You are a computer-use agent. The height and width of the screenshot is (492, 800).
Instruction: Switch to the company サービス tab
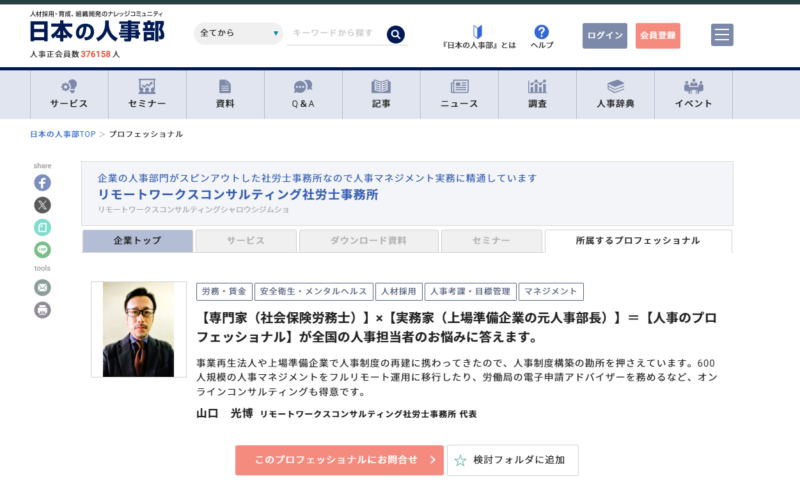click(246, 241)
